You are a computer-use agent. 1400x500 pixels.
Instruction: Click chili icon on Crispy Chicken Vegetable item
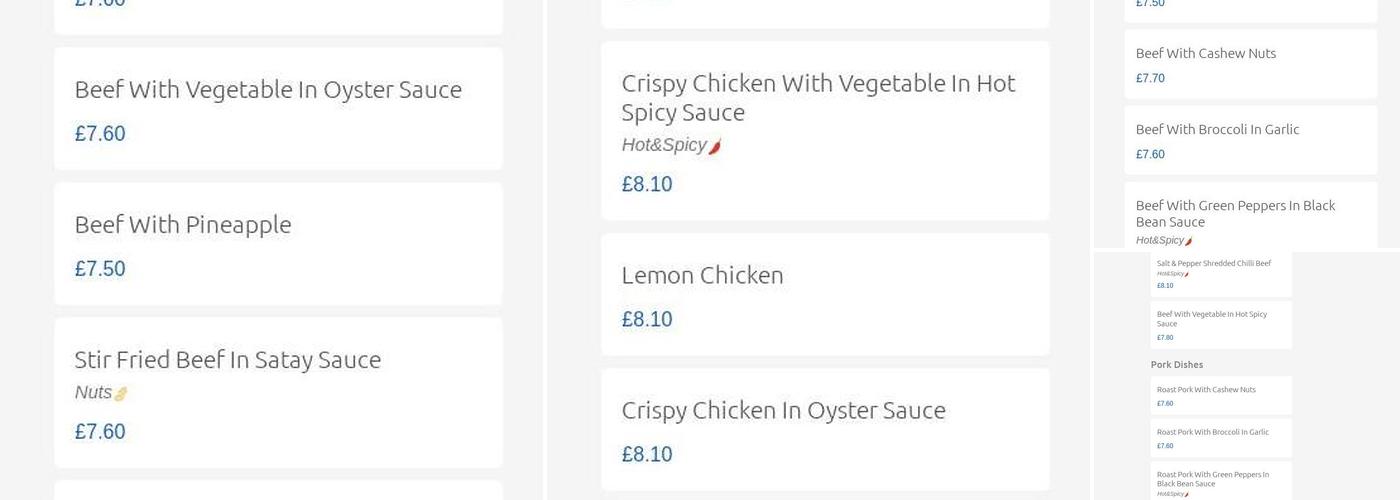click(715, 146)
